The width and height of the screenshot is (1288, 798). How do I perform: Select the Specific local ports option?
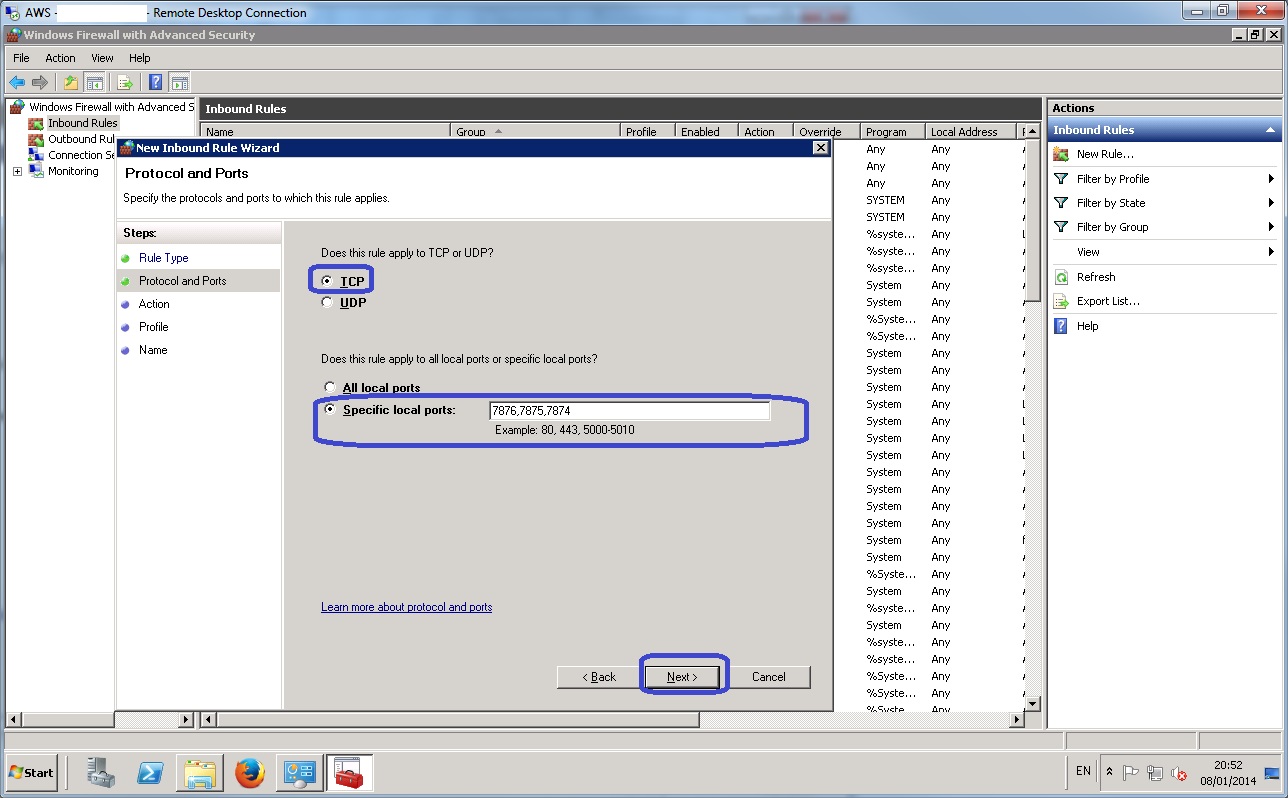pos(329,409)
